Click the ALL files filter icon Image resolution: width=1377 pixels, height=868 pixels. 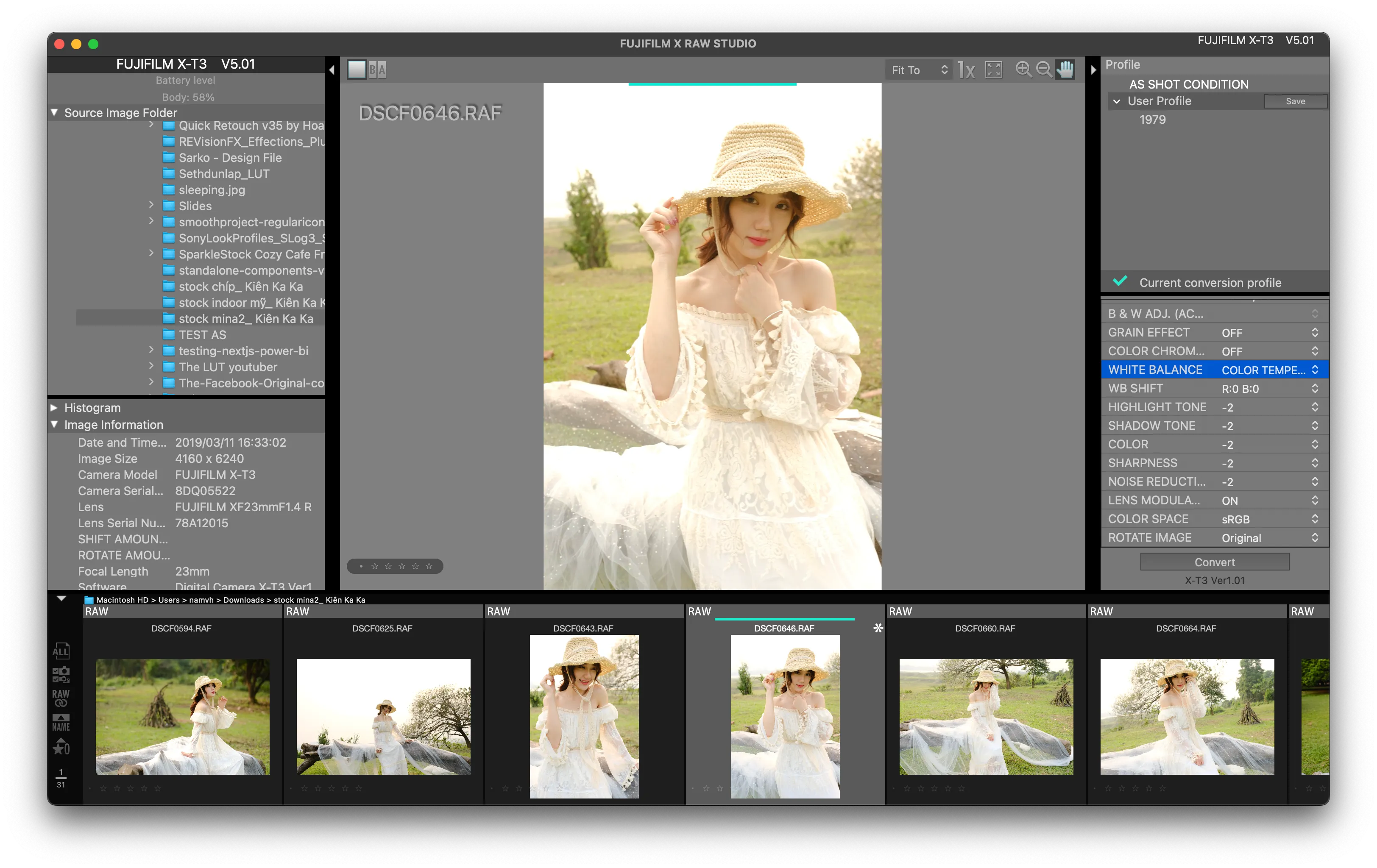point(61,651)
